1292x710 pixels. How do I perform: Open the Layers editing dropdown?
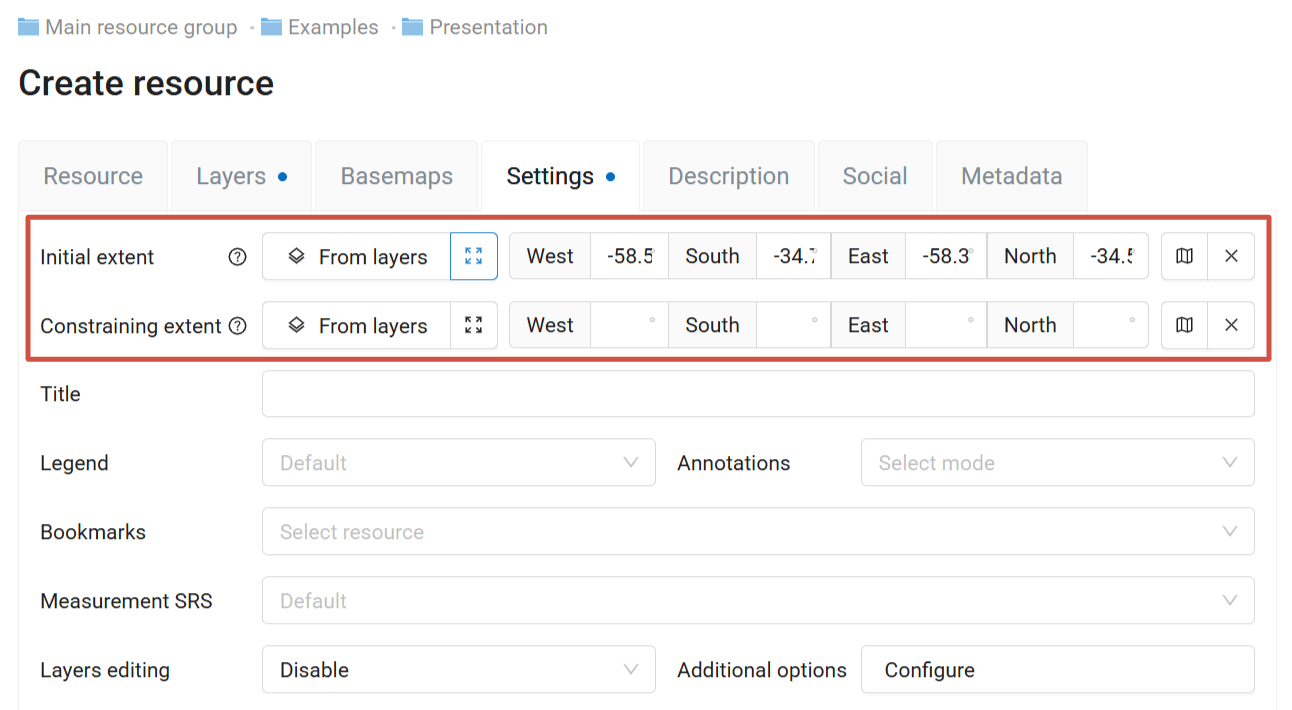458,670
